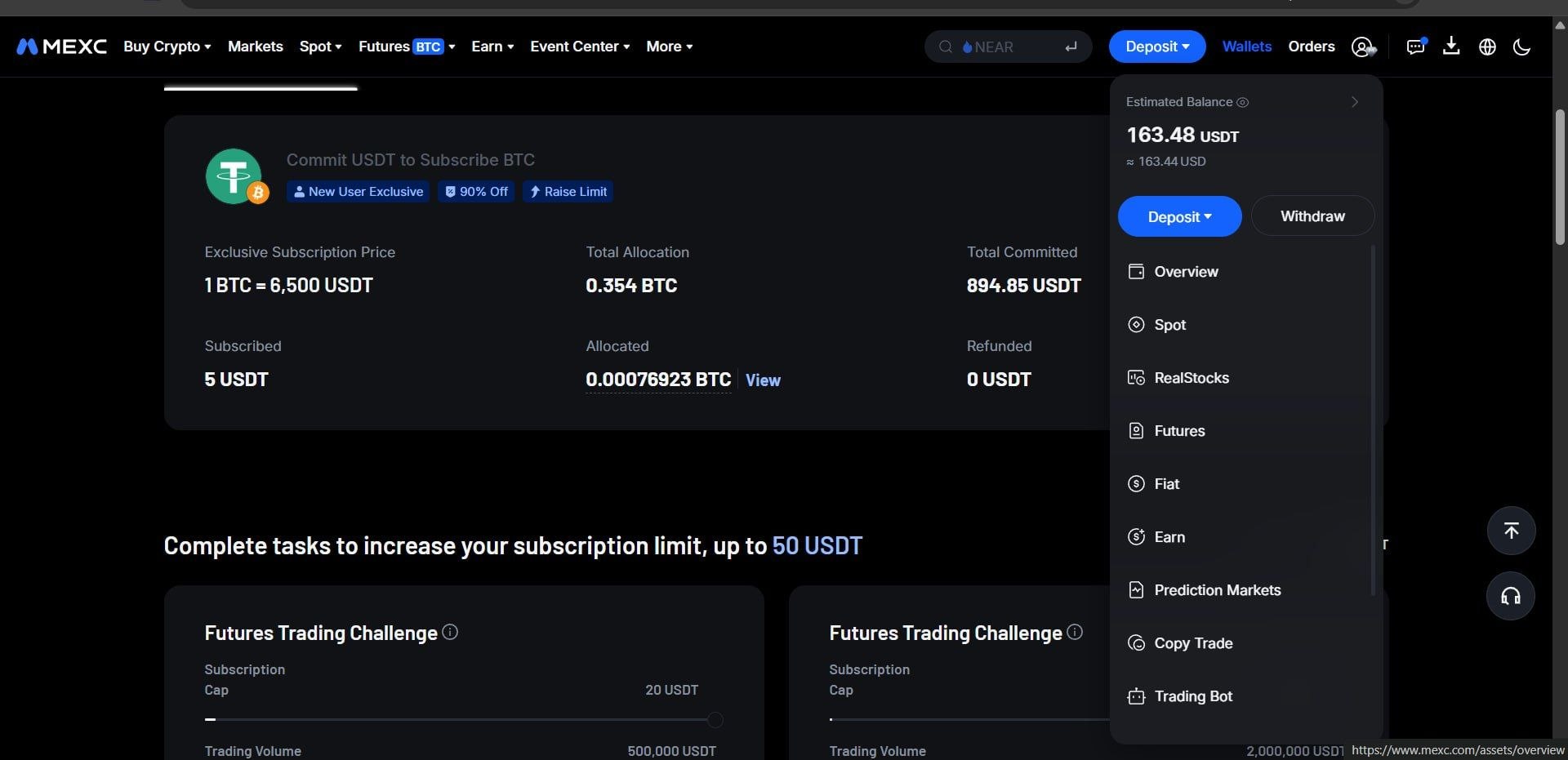Click the Earn icon in wallet menu
Image resolution: width=1568 pixels, height=760 pixels.
[1136, 537]
